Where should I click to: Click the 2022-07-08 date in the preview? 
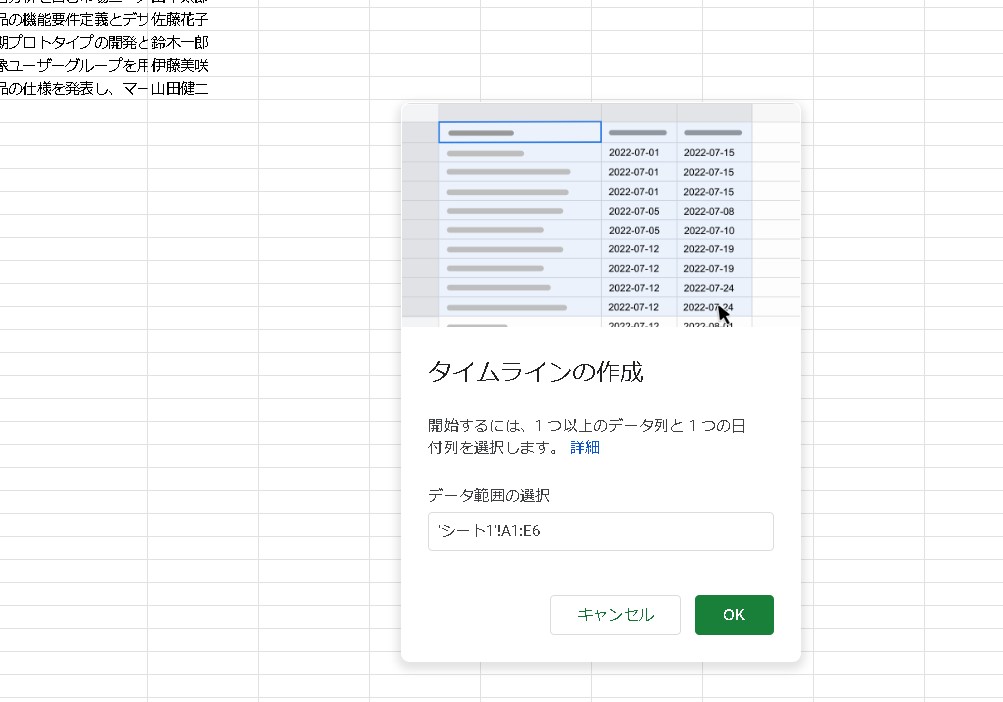pyautogui.click(x=708, y=211)
